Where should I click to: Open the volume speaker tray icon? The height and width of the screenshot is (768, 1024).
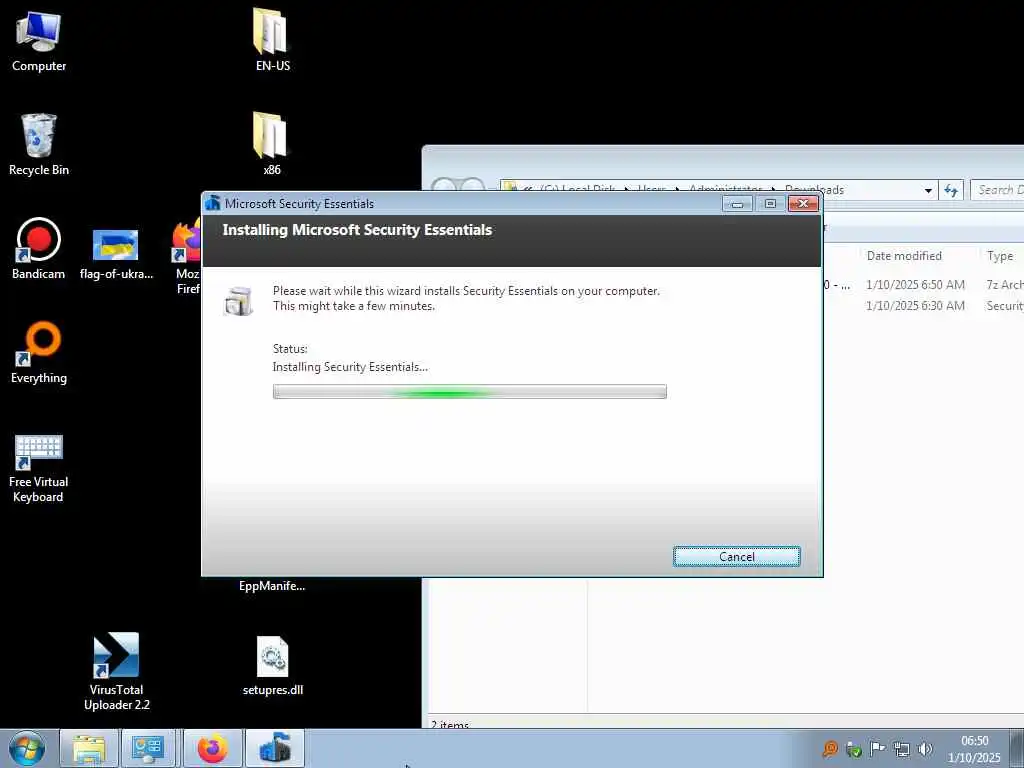coord(925,749)
